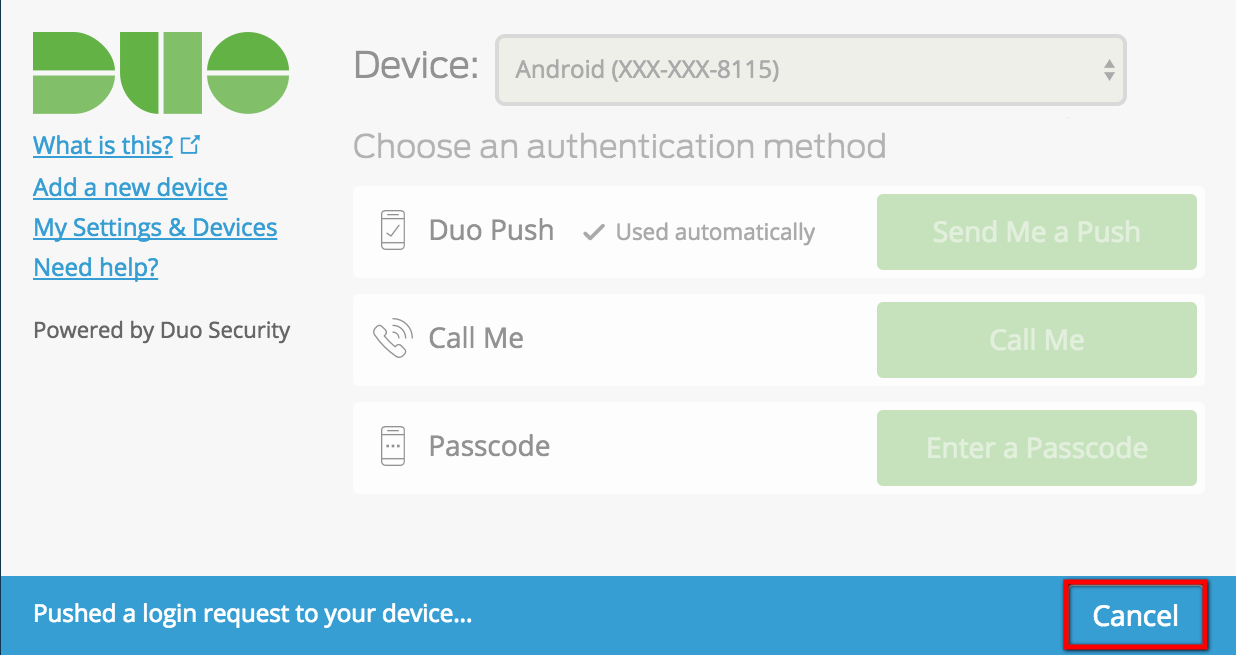The height and width of the screenshot is (655, 1236).
Task: Click the checkmark next to Used automatically
Action: (593, 231)
